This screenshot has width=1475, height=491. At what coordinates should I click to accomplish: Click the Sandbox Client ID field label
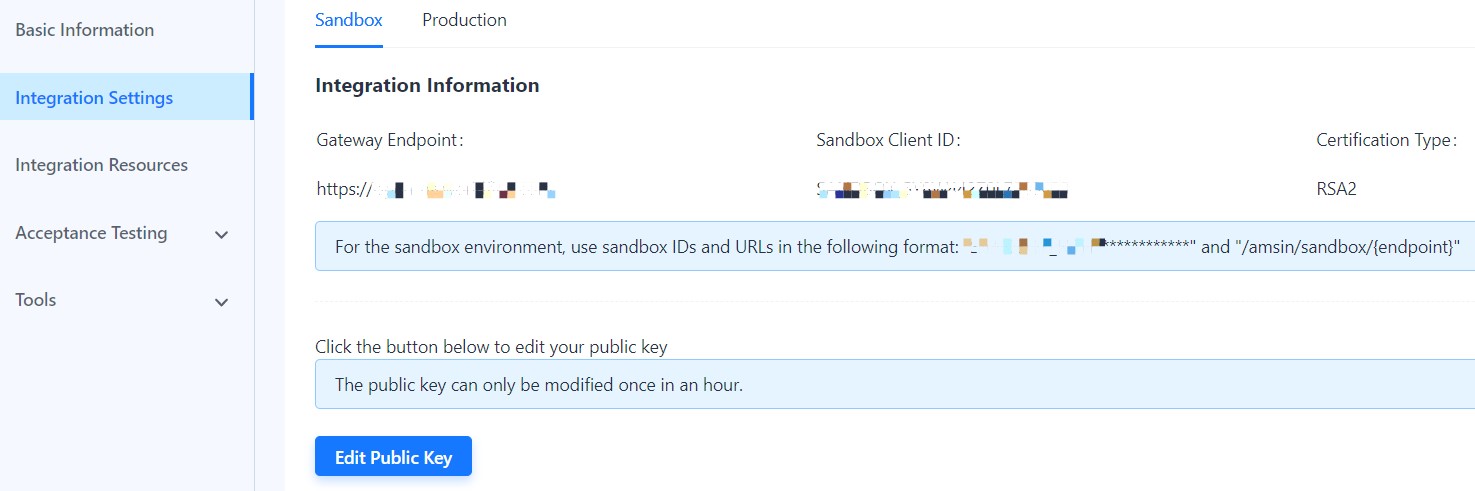(x=888, y=141)
